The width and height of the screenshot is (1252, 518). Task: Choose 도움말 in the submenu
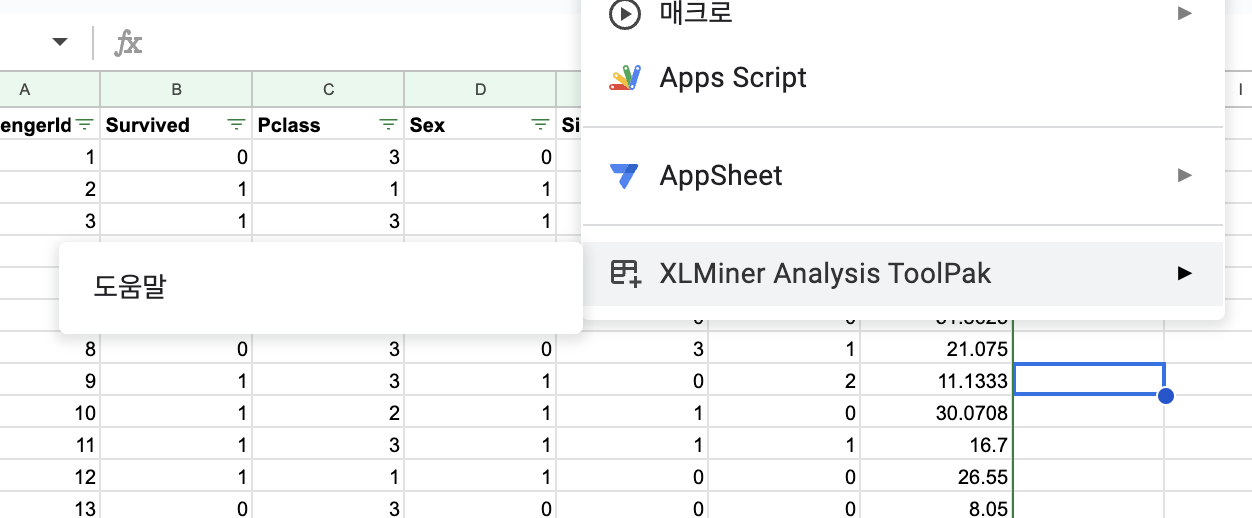[321, 288]
